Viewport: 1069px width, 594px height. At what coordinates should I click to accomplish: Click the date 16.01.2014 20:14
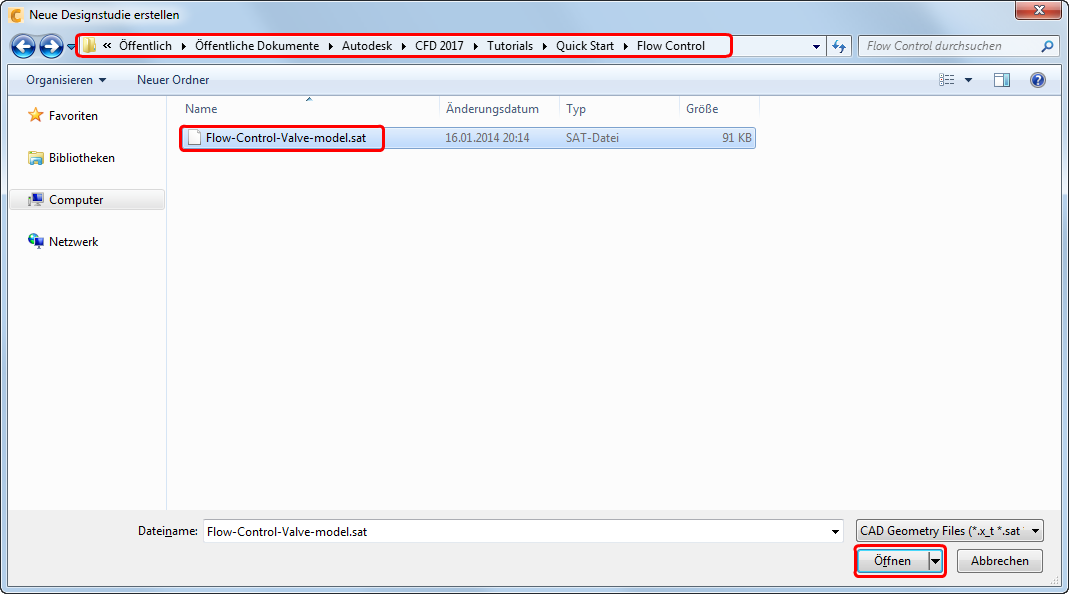[x=487, y=138]
